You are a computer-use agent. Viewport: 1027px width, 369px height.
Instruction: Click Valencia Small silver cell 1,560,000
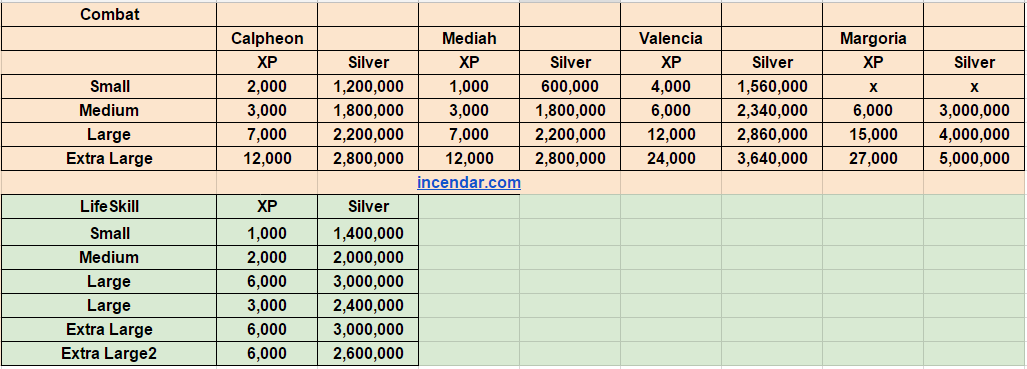pos(772,87)
